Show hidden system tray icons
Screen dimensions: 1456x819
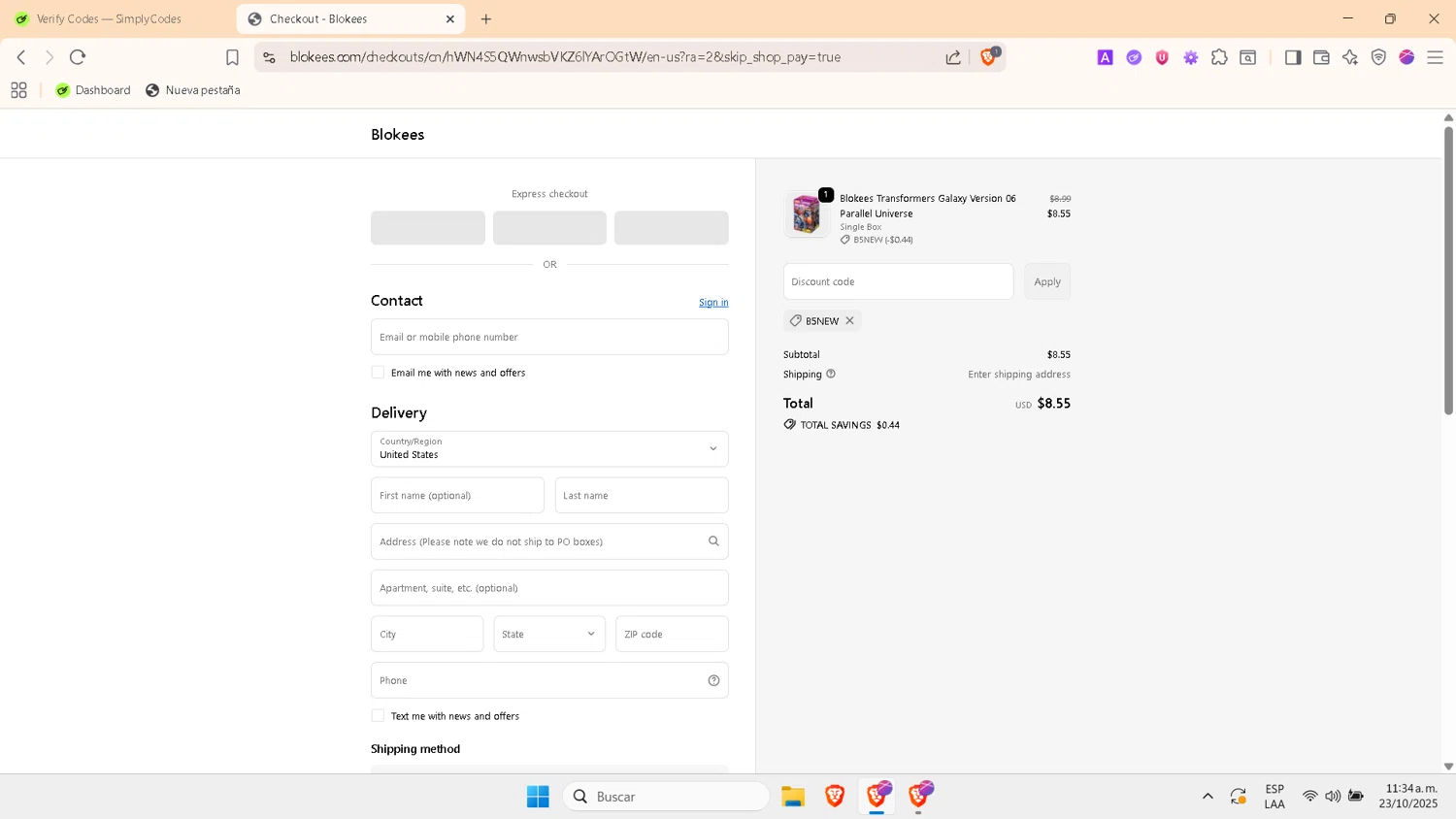(1208, 797)
